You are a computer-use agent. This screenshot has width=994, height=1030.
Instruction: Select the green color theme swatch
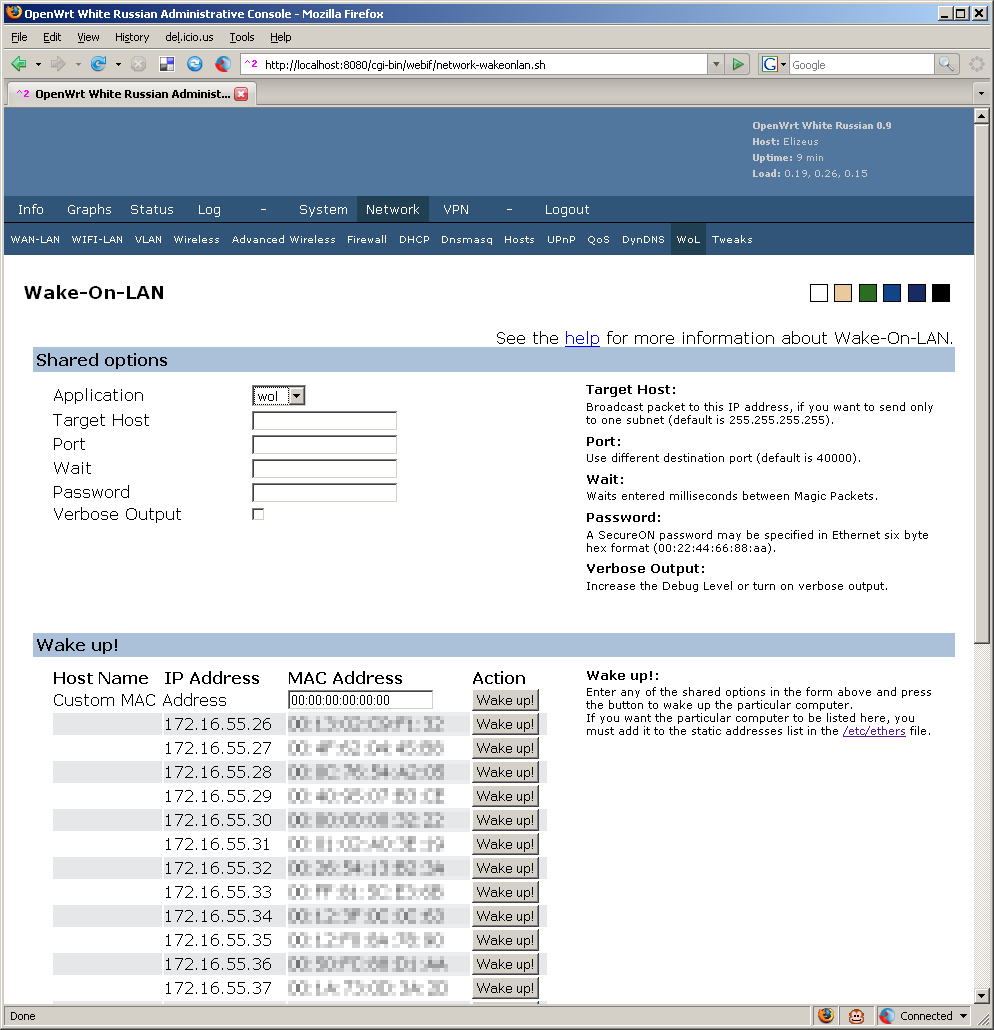pos(868,293)
